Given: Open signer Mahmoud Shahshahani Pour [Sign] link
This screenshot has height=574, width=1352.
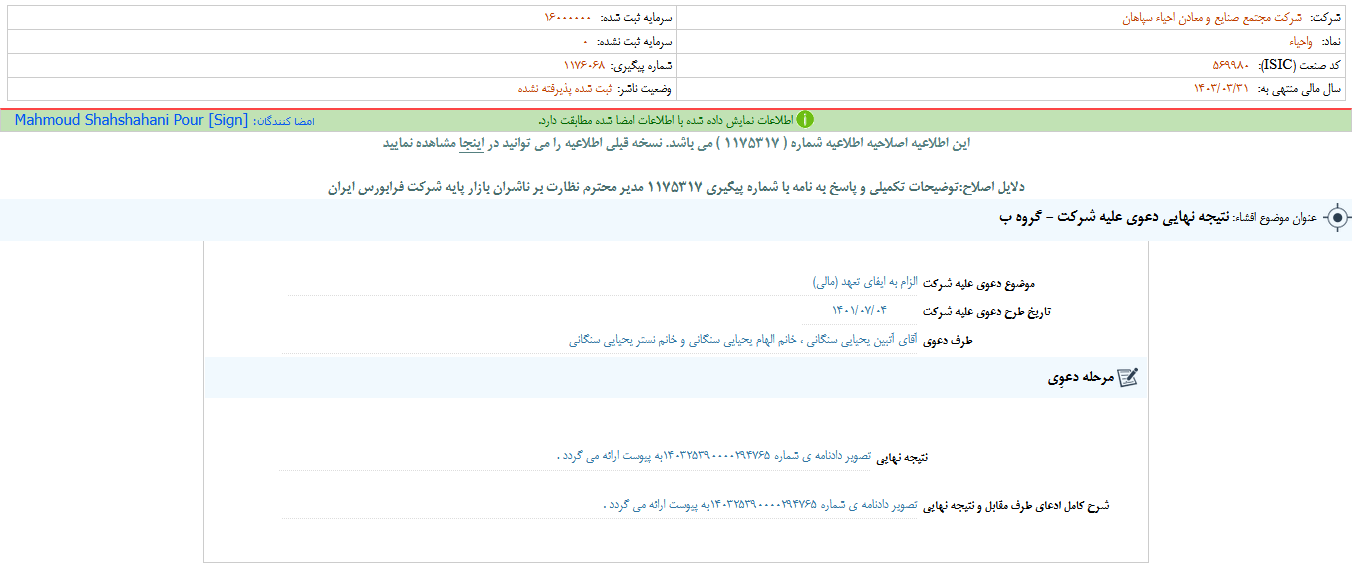Looking at the screenshot, I should point(131,120).
